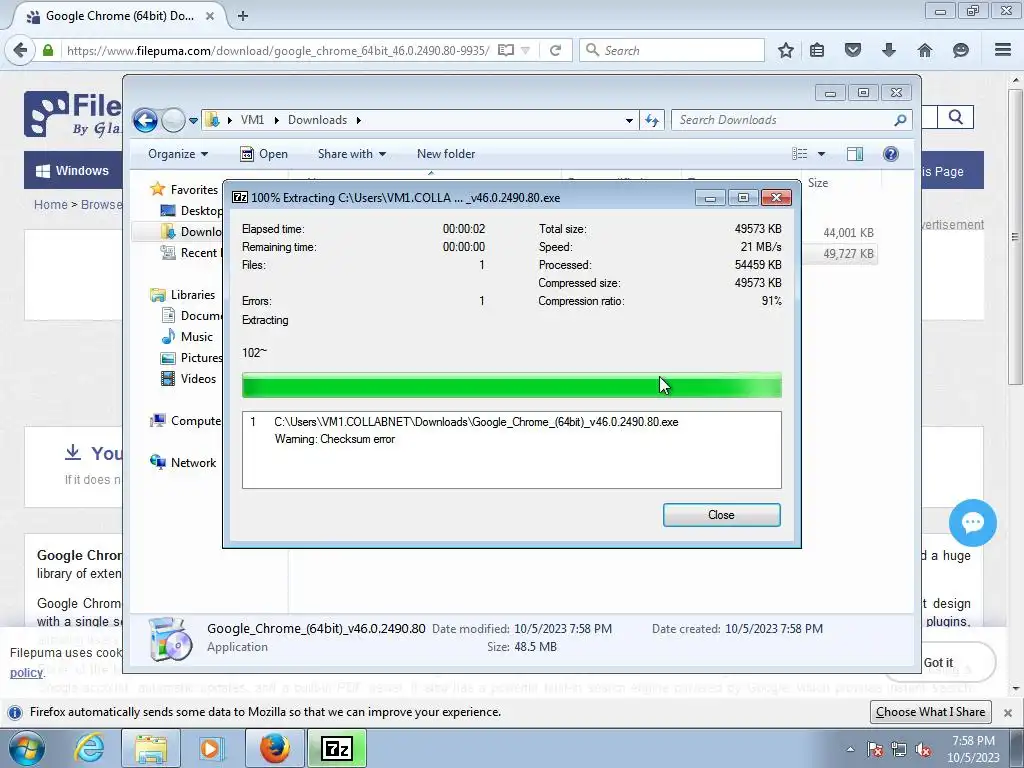Open the blue chat bubble widget
1024x768 pixels.
972,522
